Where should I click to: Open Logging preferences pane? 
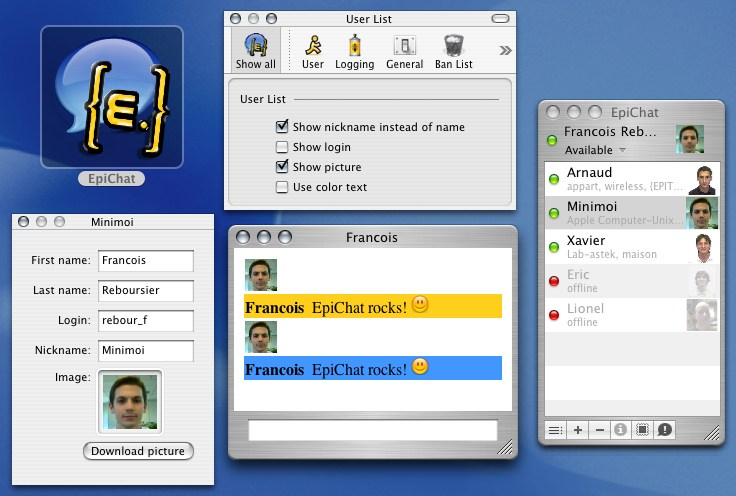[355, 52]
